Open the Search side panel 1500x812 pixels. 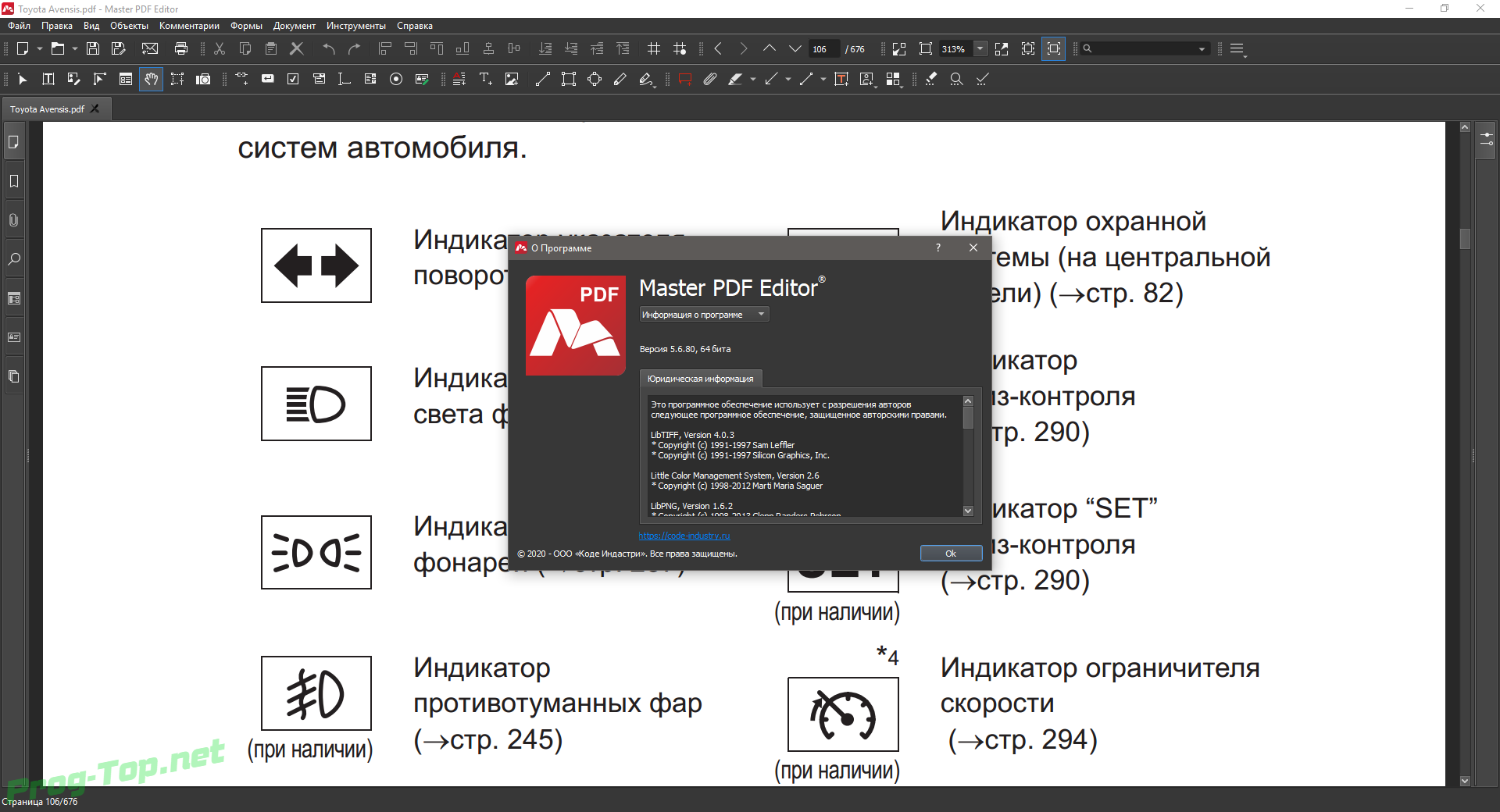point(13,259)
